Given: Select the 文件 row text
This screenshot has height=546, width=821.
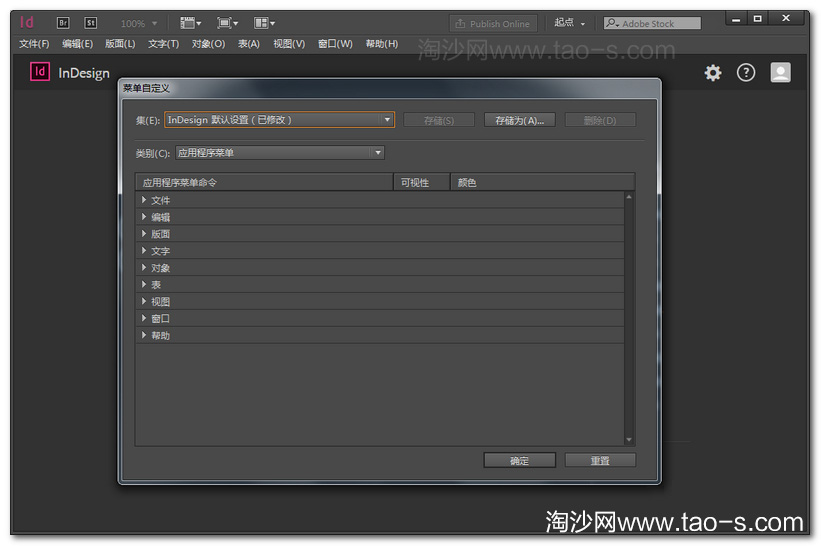Looking at the screenshot, I should [x=160, y=200].
